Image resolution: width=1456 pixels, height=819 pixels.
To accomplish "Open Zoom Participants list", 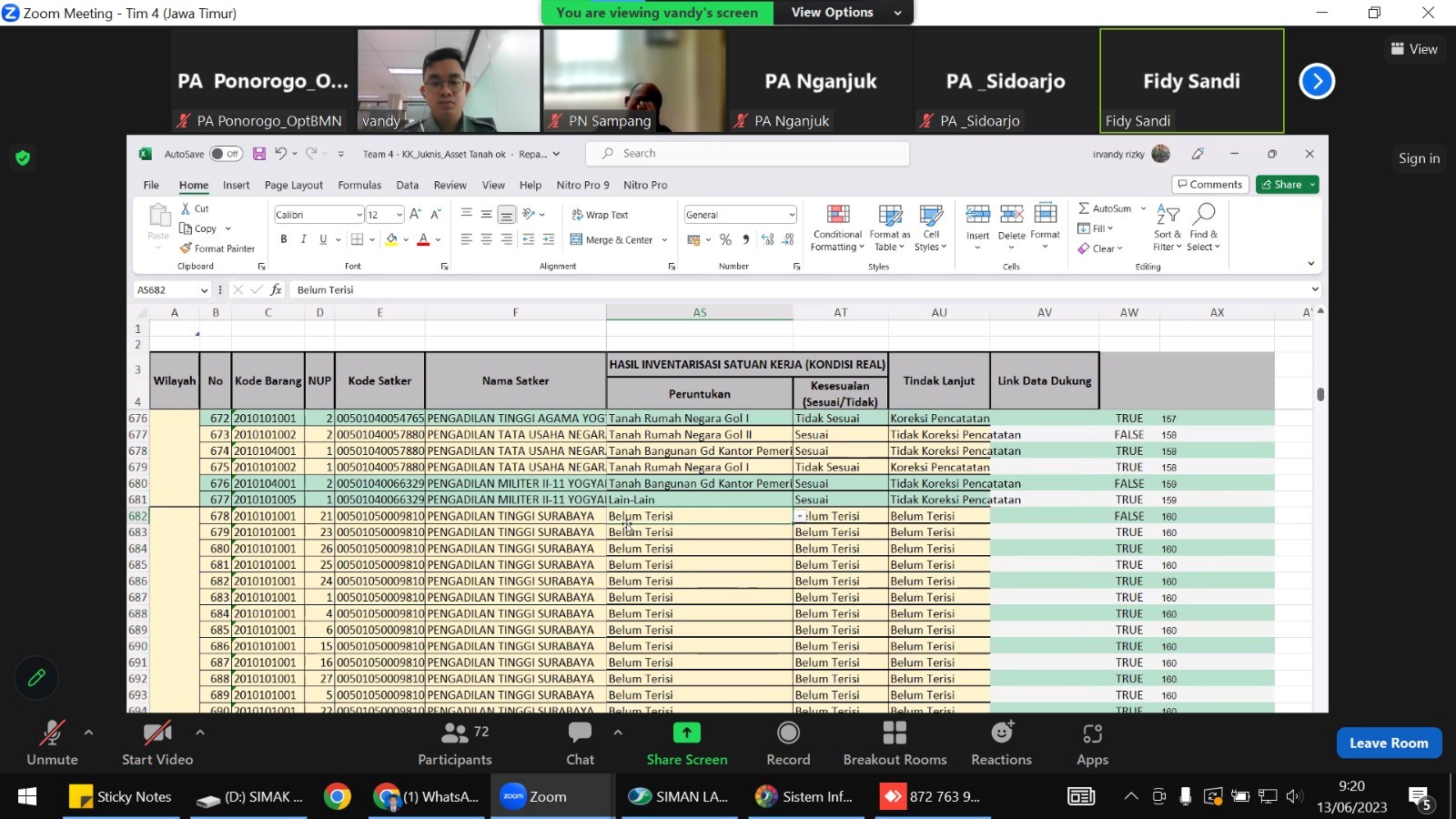I will (455, 743).
